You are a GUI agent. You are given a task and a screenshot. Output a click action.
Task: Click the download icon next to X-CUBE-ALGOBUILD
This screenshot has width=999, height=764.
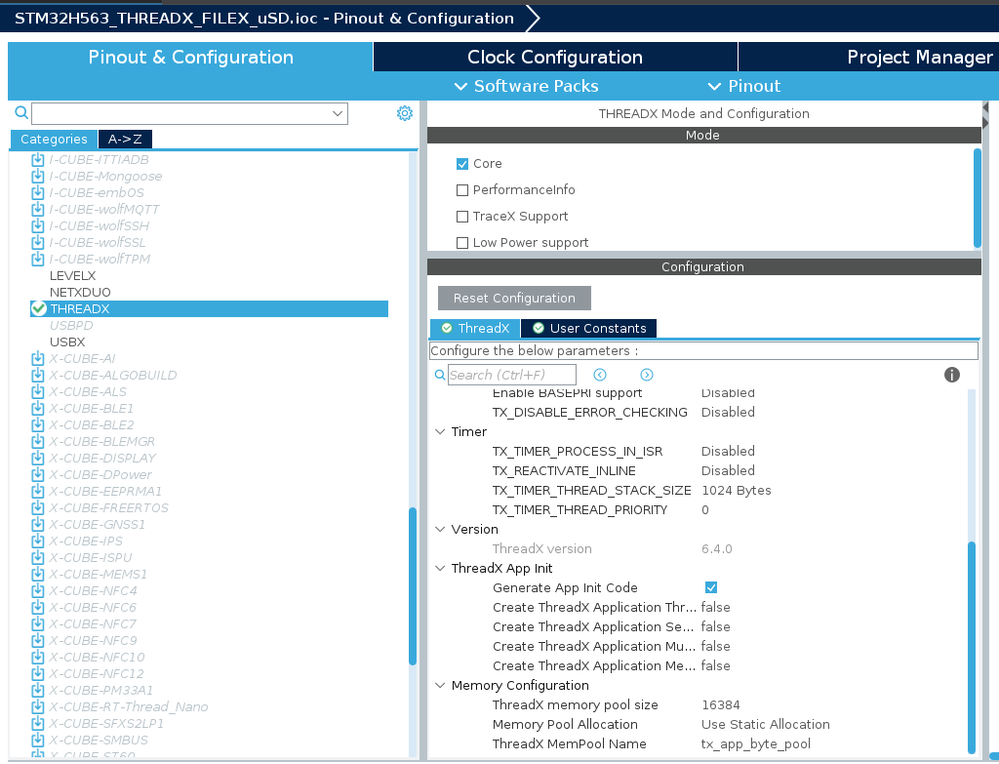pos(38,375)
